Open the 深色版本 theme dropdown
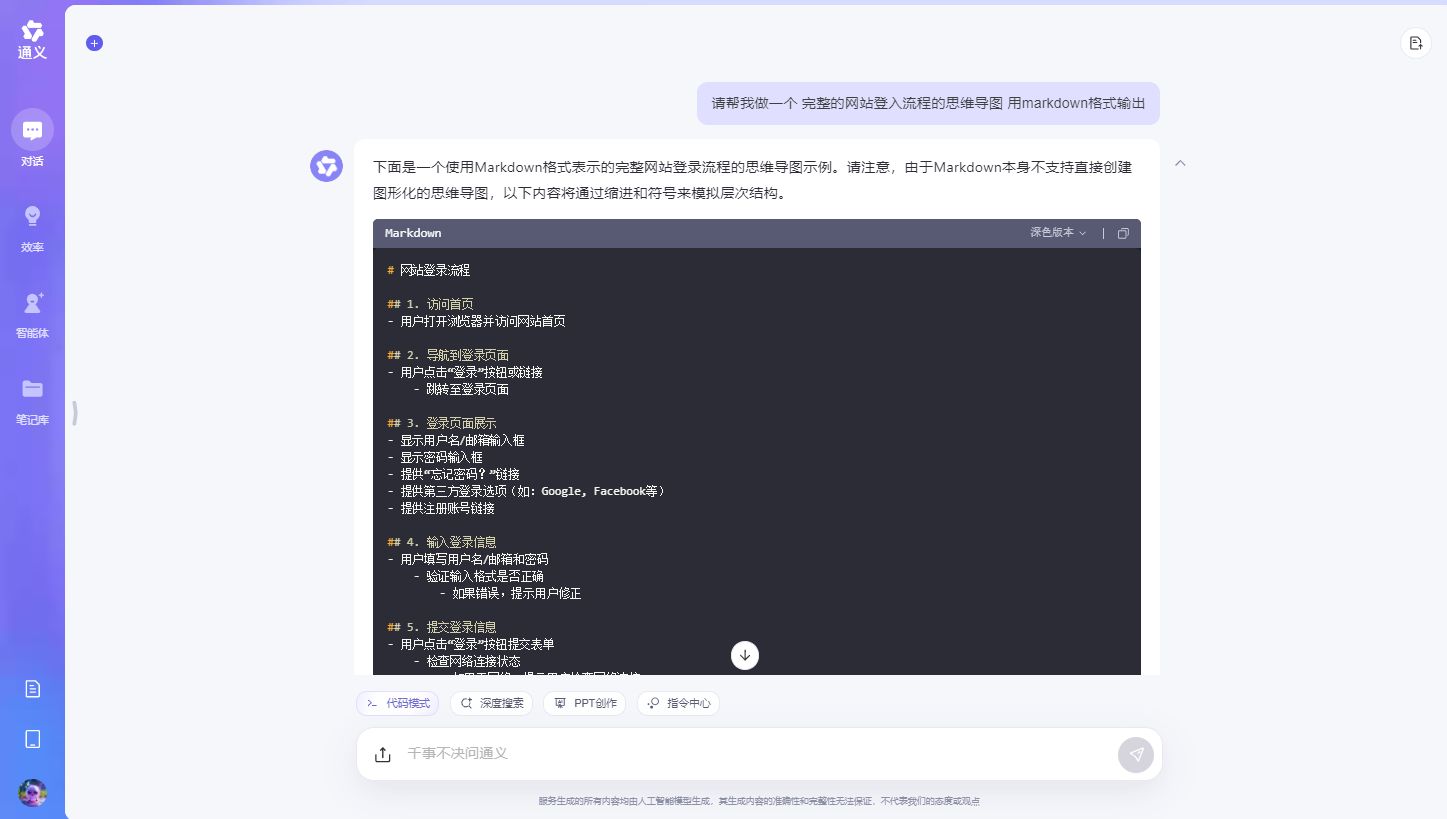The image size is (1447, 819). click(x=1058, y=232)
